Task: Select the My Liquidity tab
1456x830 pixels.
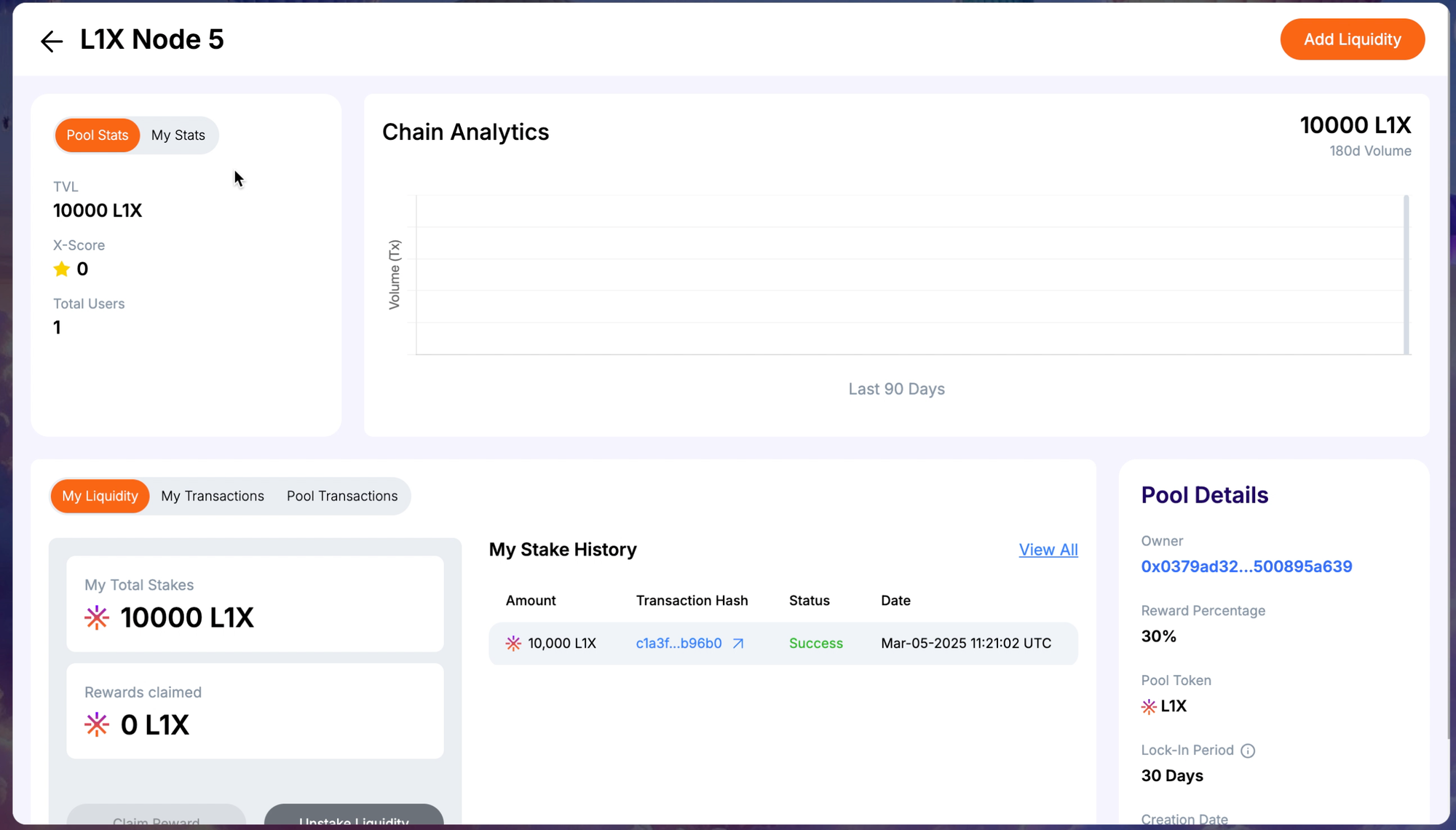Action: click(100, 496)
